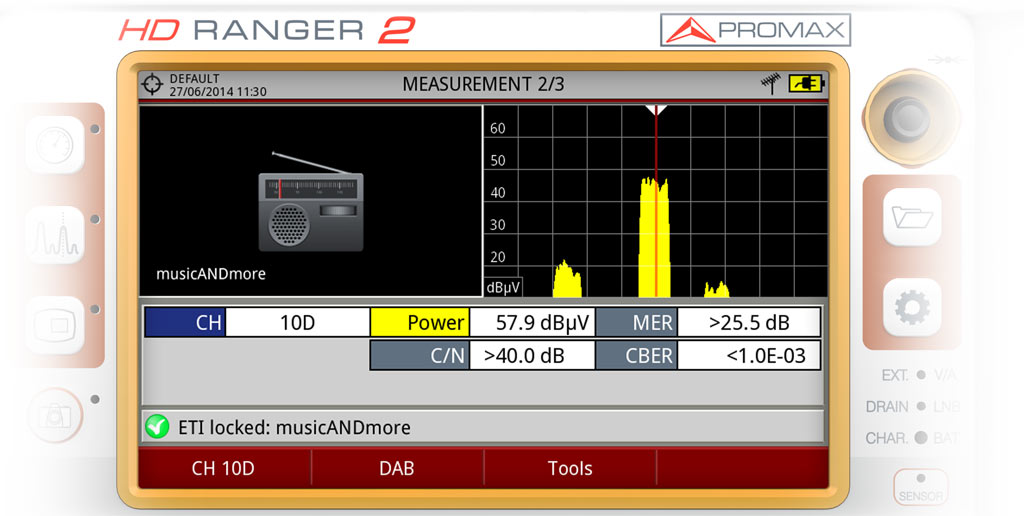
Task: Click the 57.9 dBµV power reading
Action: [x=532, y=323]
